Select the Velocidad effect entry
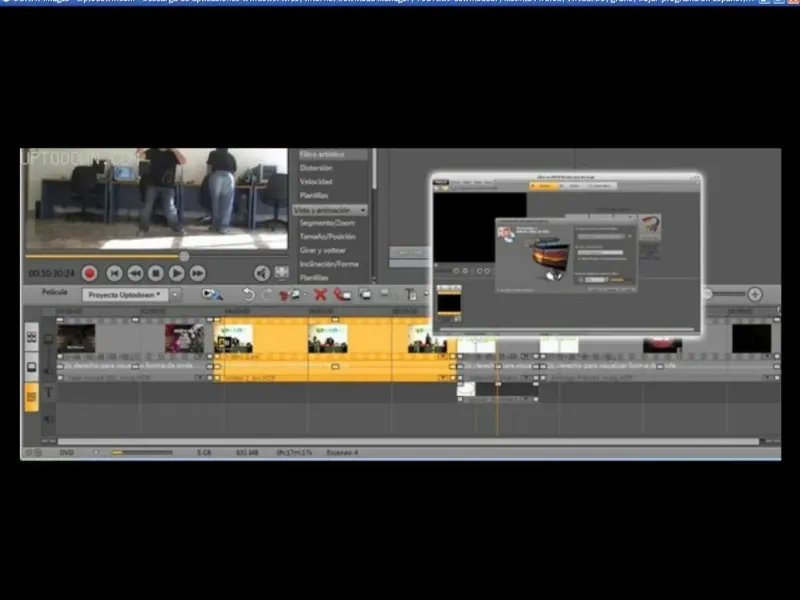 [316, 181]
